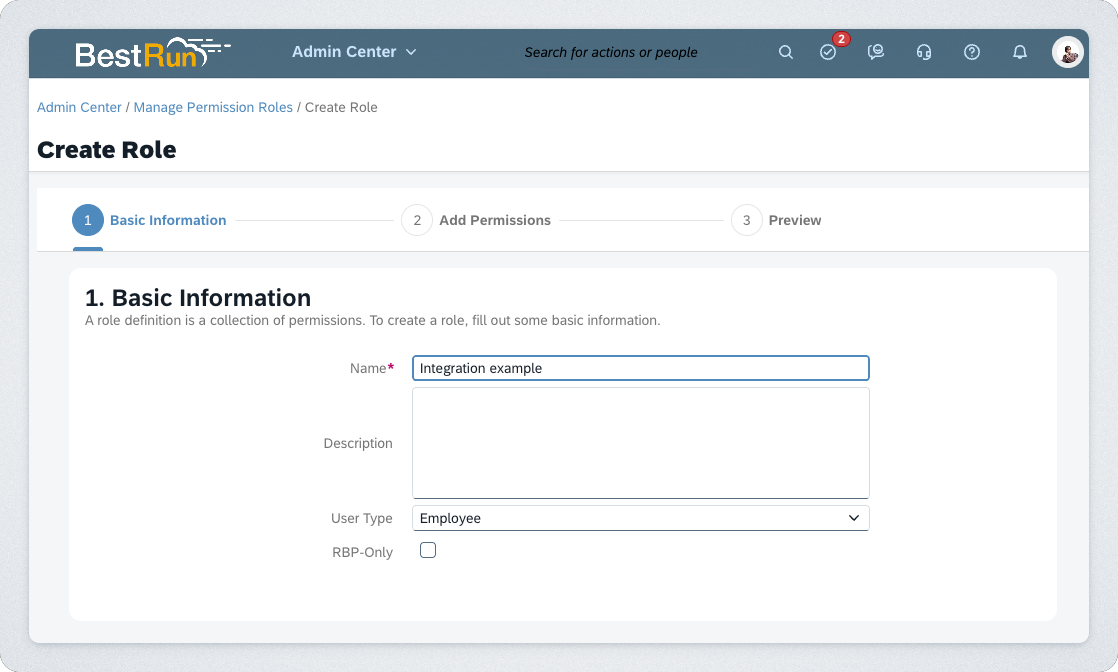1118x672 pixels.
Task: Click into the Description text area
Action: click(x=640, y=442)
